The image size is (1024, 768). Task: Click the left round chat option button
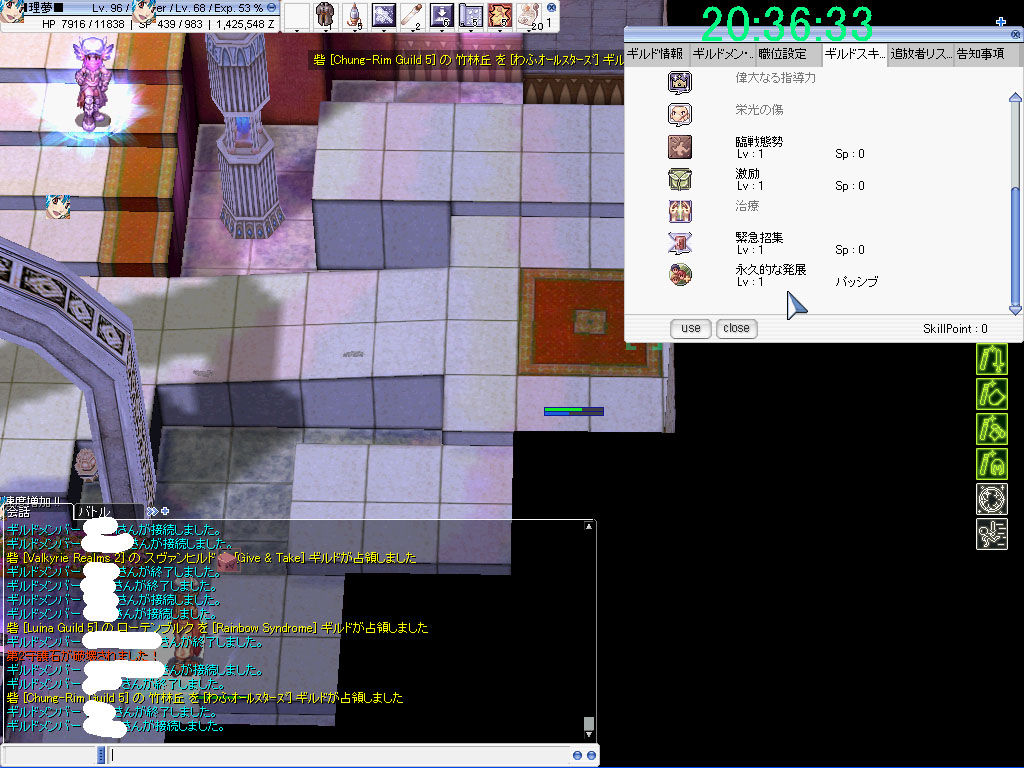click(x=577, y=756)
